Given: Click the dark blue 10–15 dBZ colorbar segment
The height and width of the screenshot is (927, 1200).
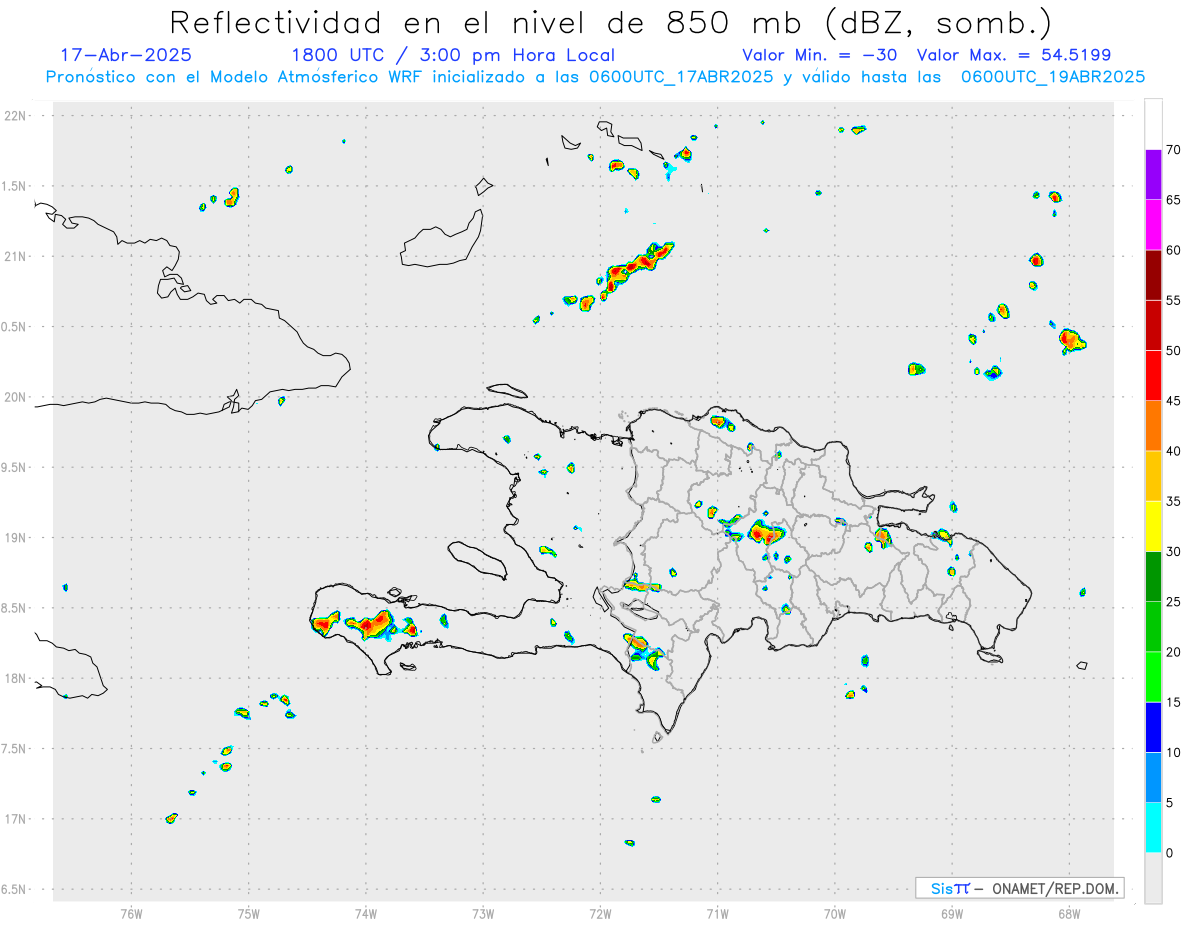Looking at the screenshot, I should (1153, 727).
